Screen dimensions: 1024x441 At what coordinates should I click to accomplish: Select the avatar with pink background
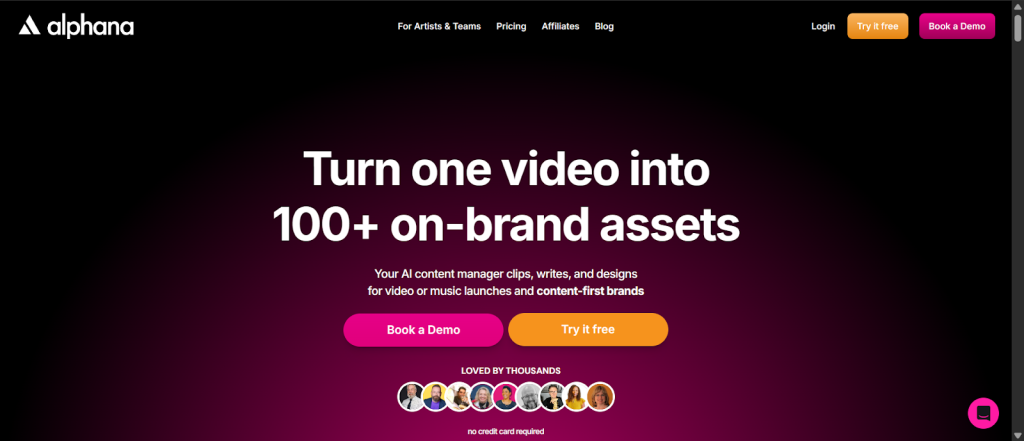505,397
